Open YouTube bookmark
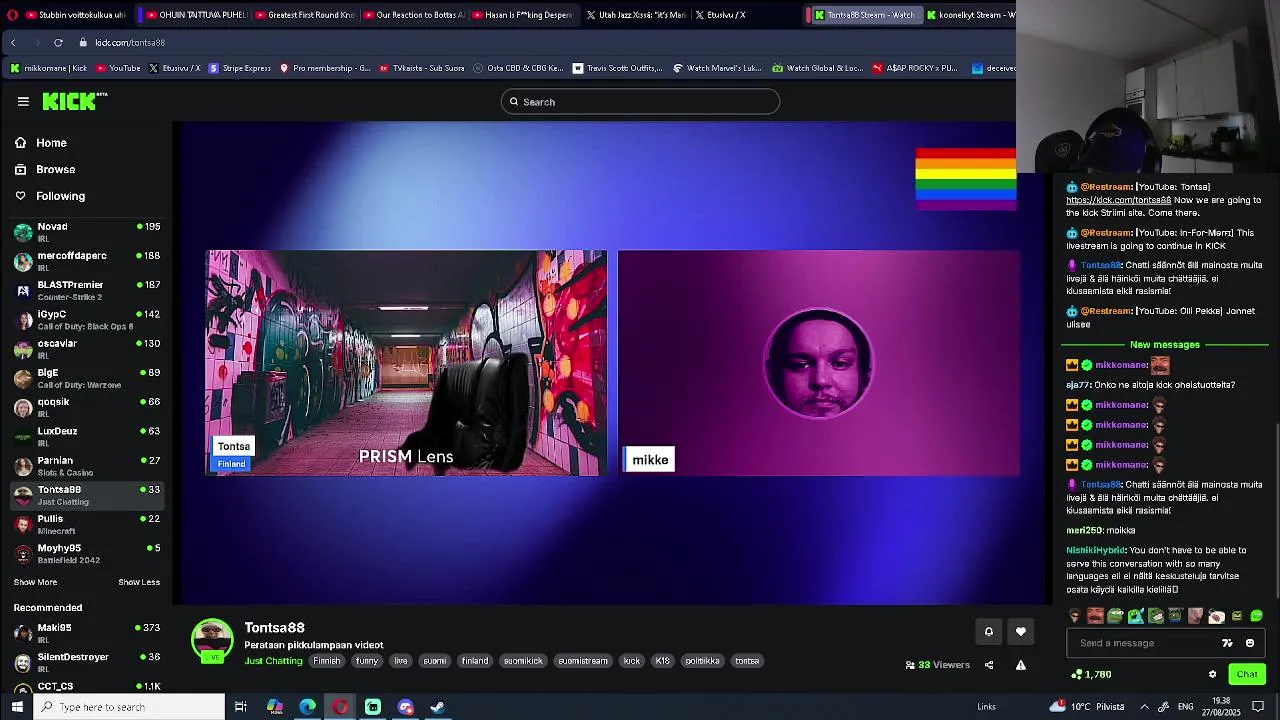Image resolution: width=1280 pixels, height=720 pixels. [117, 68]
